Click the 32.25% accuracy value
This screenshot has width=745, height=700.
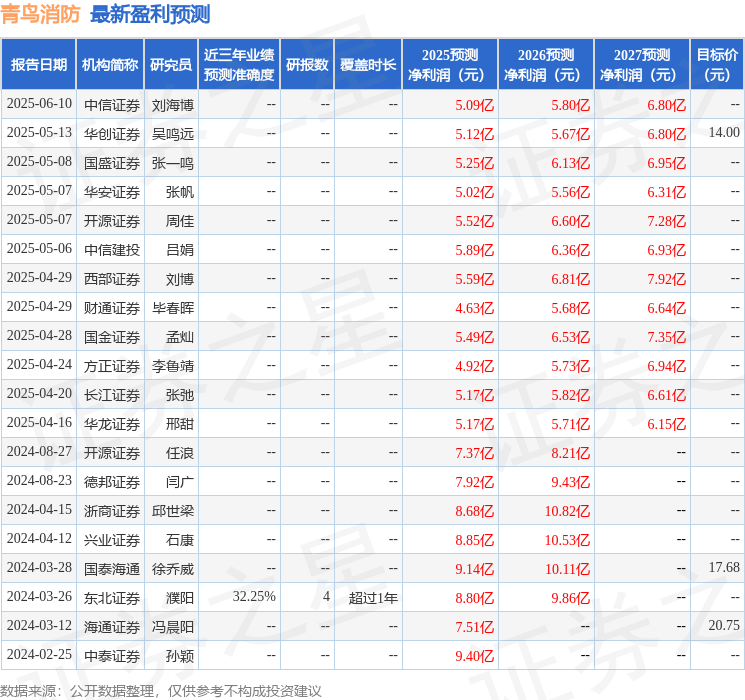pyautogui.click(x=254, y=596)
